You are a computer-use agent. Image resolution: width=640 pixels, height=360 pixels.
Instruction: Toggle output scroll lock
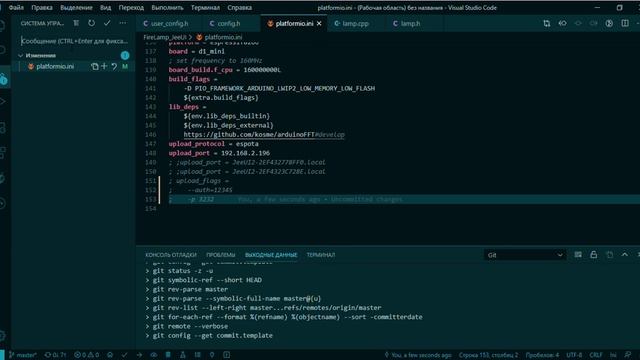(x=593, y=255)
